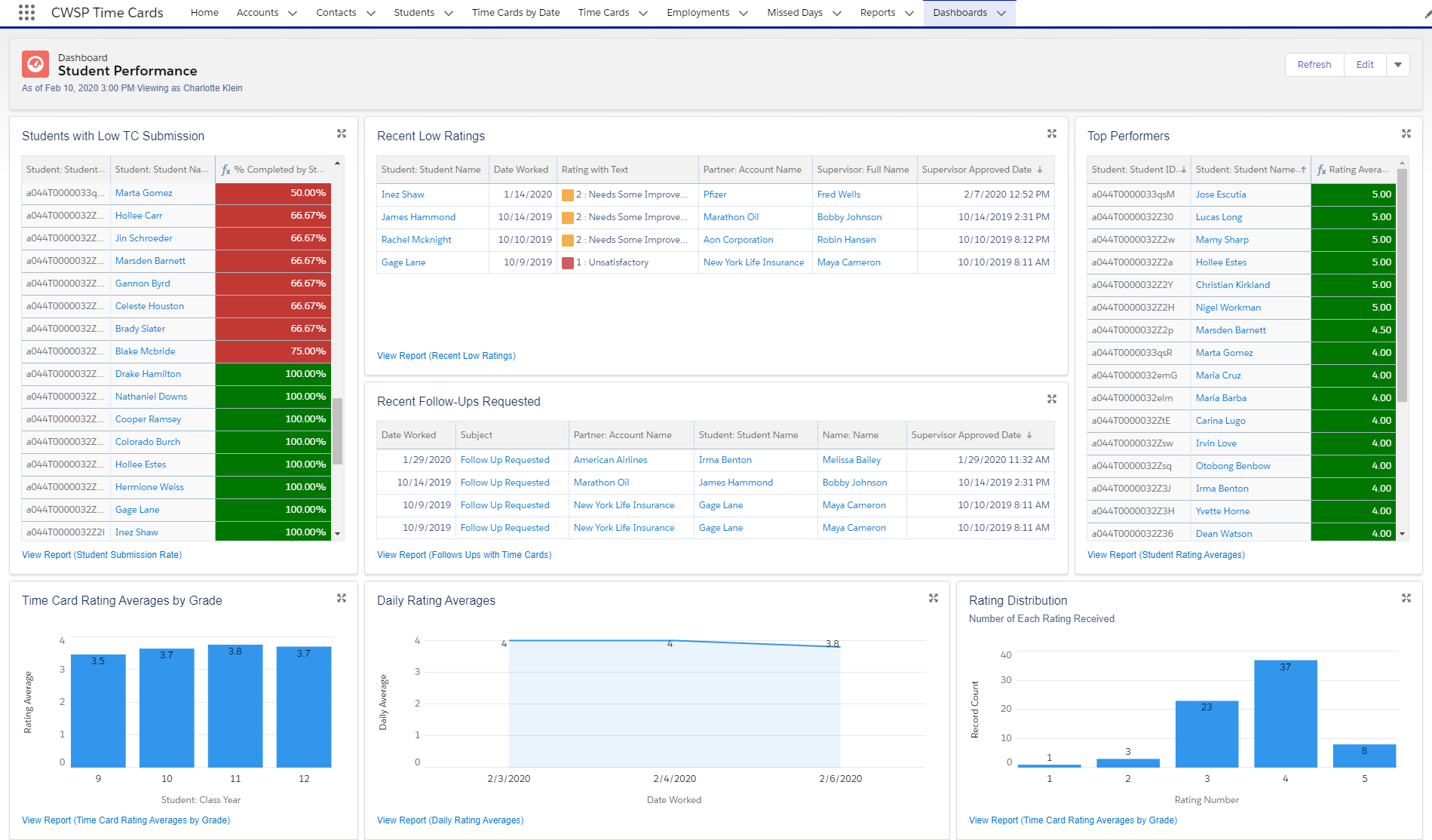Image resolution: width=1432 pixels, height=840 pixels.
Task: Click the Rating Average formula column header
Action: 1354,170
